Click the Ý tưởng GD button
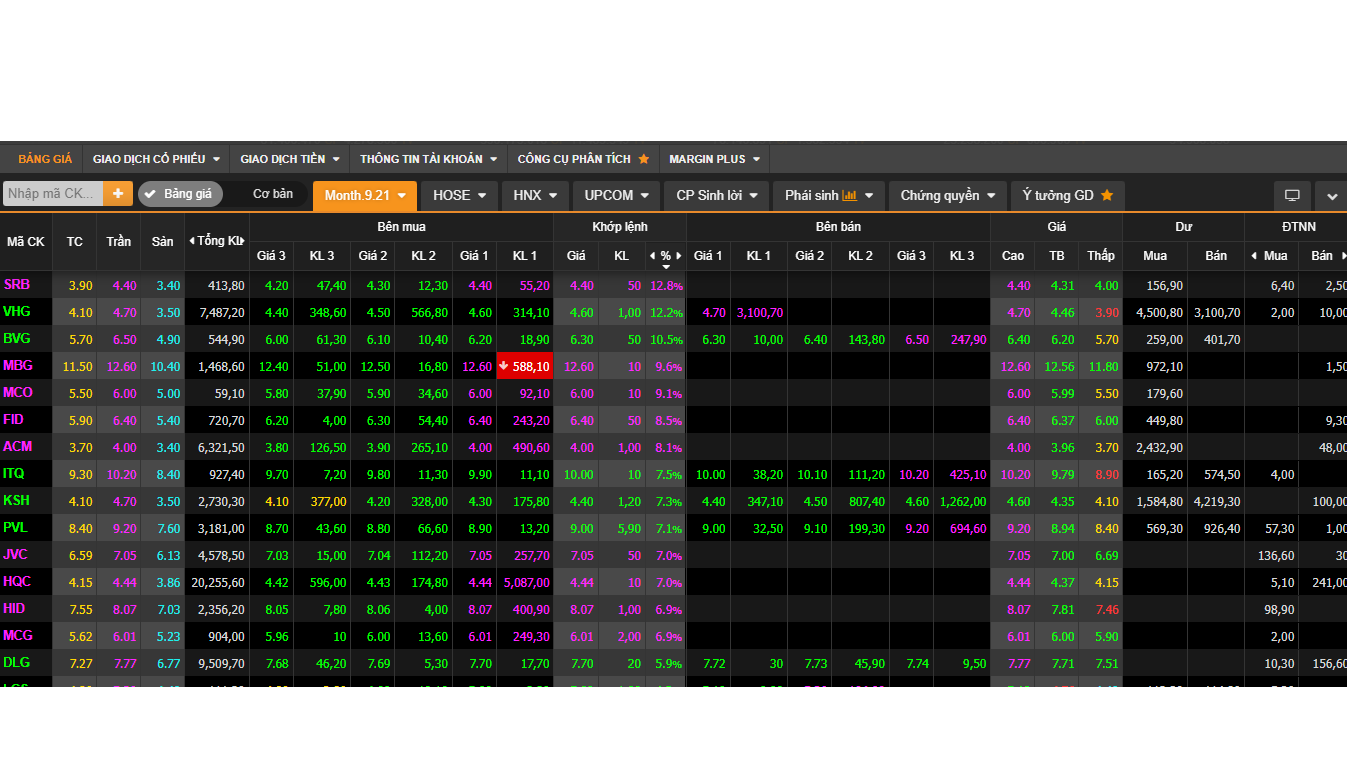Viewport: 1366px width, 768px height. coord(1067,196)
